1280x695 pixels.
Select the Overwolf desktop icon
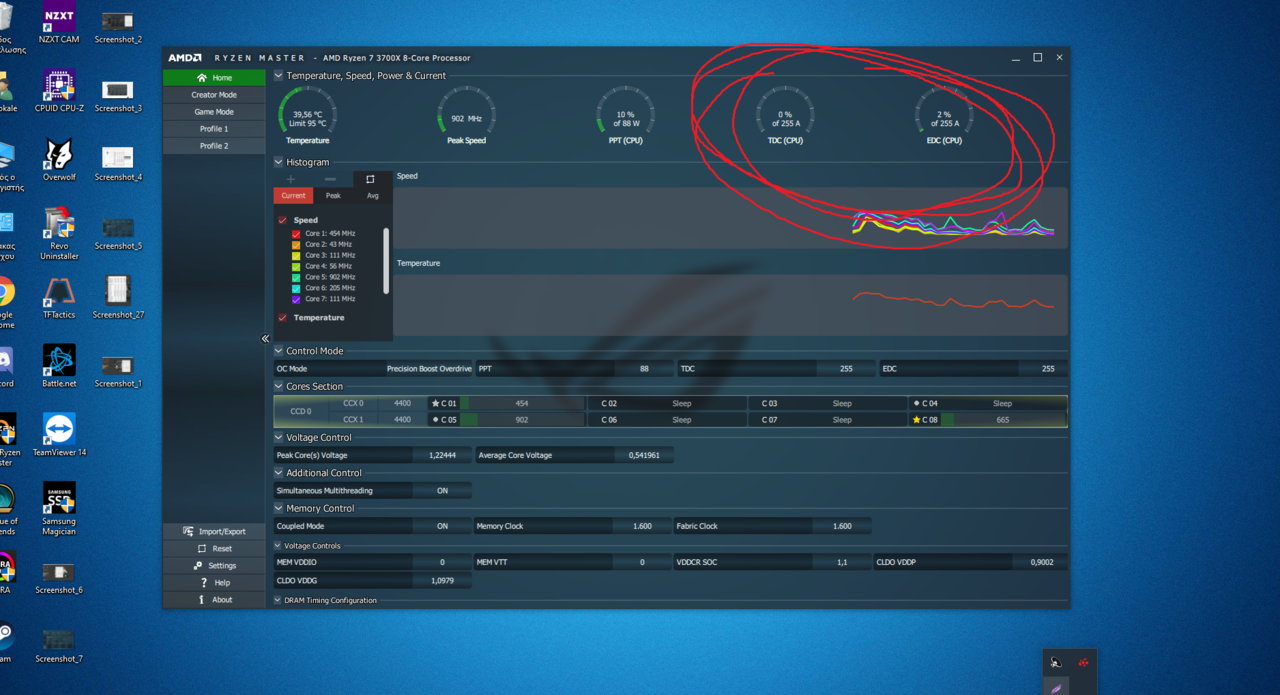pyautogui.click(x=59, y=160)
